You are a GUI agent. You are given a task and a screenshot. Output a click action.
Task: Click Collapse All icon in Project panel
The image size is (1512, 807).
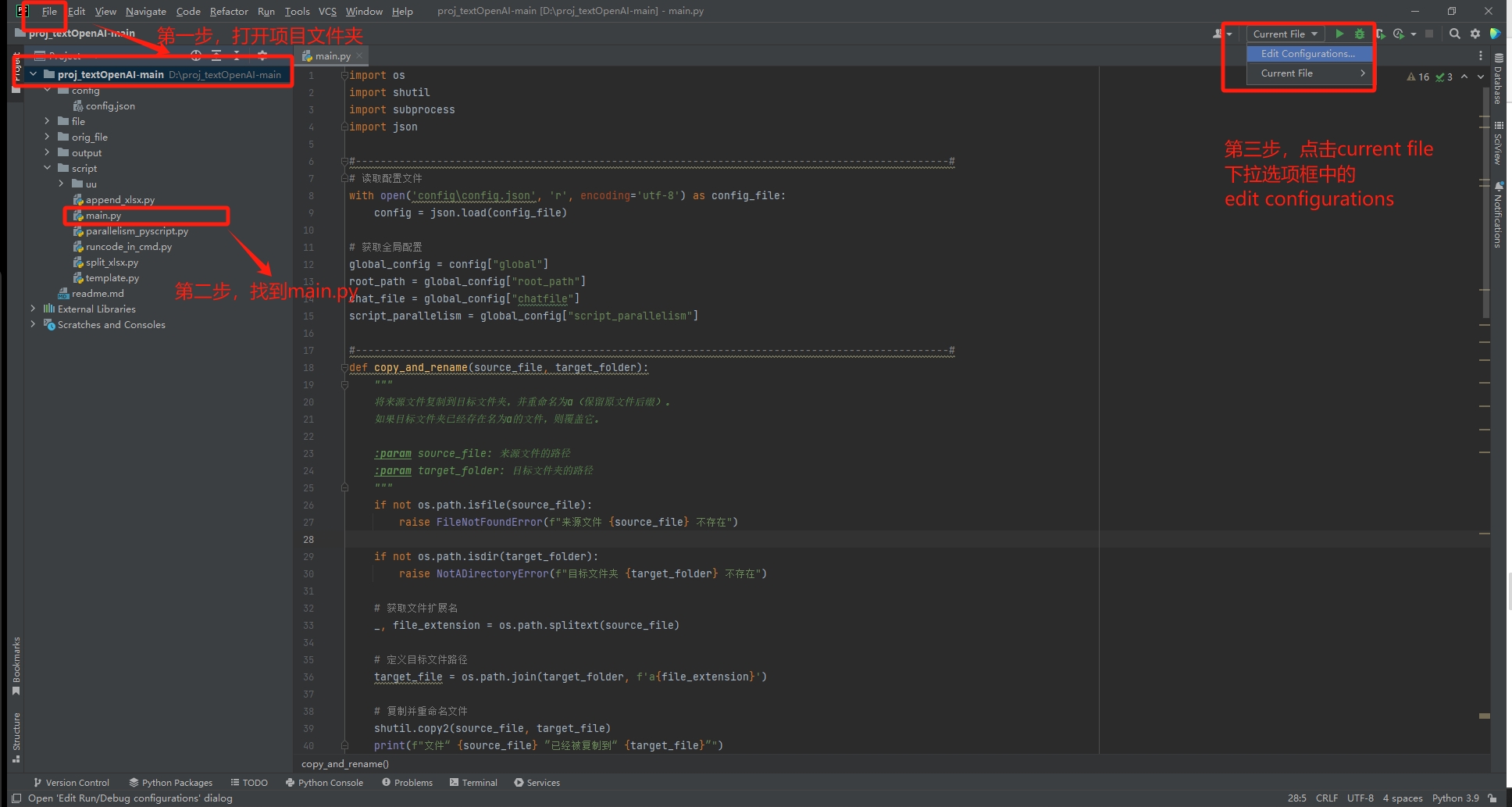[x=237, y=55]
